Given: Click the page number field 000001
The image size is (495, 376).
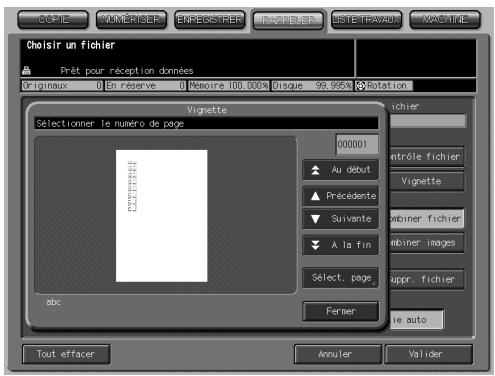Looking at the screenshot, I should 357,145.
